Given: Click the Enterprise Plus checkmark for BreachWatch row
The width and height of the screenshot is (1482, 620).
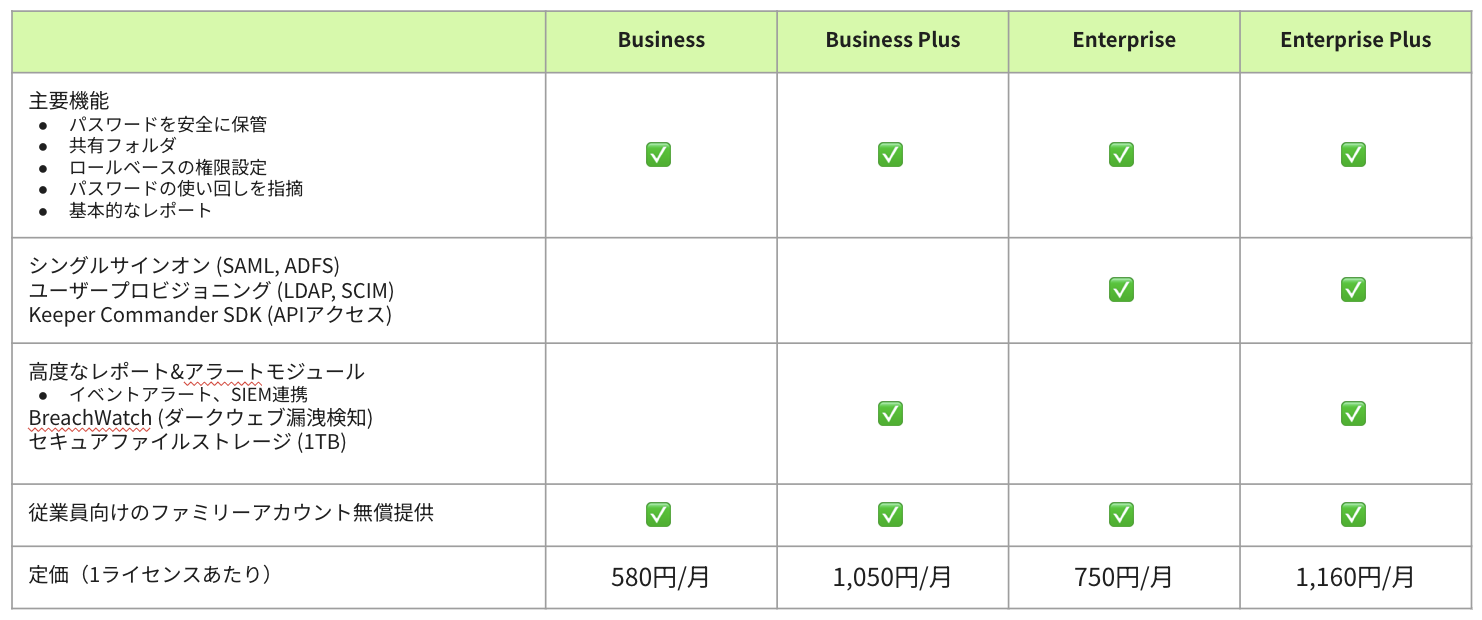Looking at the screenshot, I should (x=1353, y=413).
